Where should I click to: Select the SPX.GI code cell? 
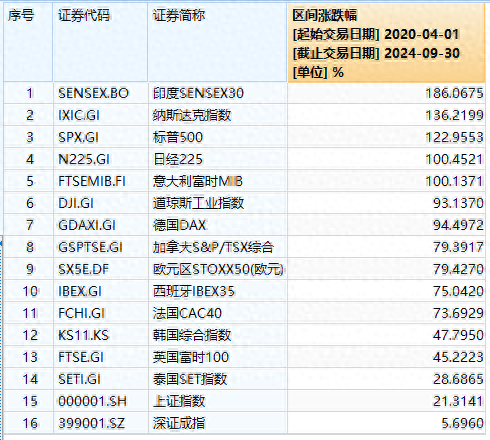point(100,137)
